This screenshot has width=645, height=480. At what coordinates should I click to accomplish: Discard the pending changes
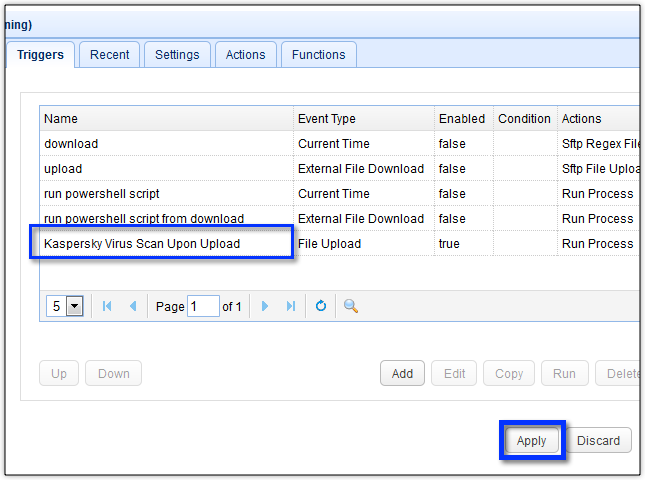click(599, 440)
